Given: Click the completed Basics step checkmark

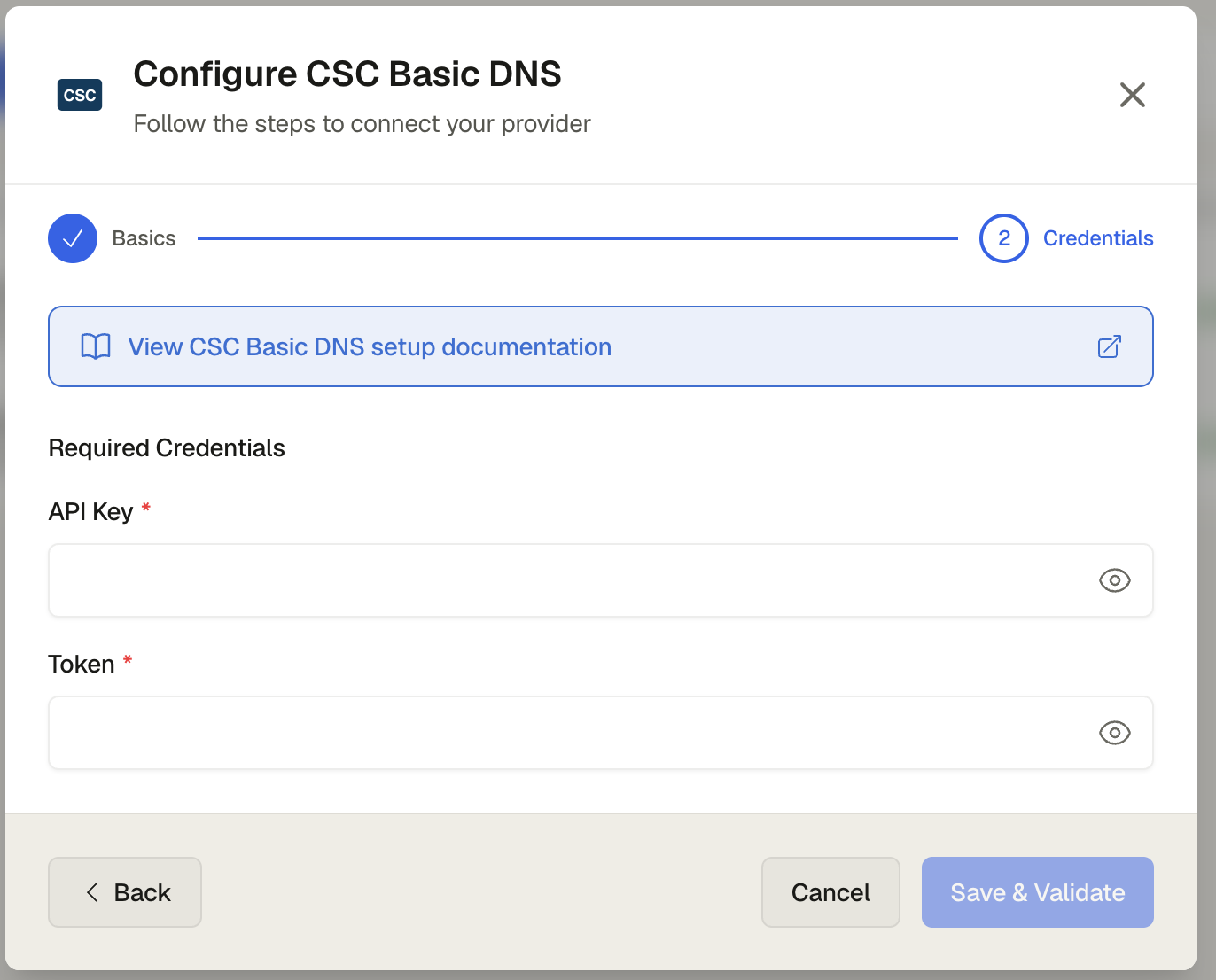Looking at the screenshot, I should tap(73, 238).
